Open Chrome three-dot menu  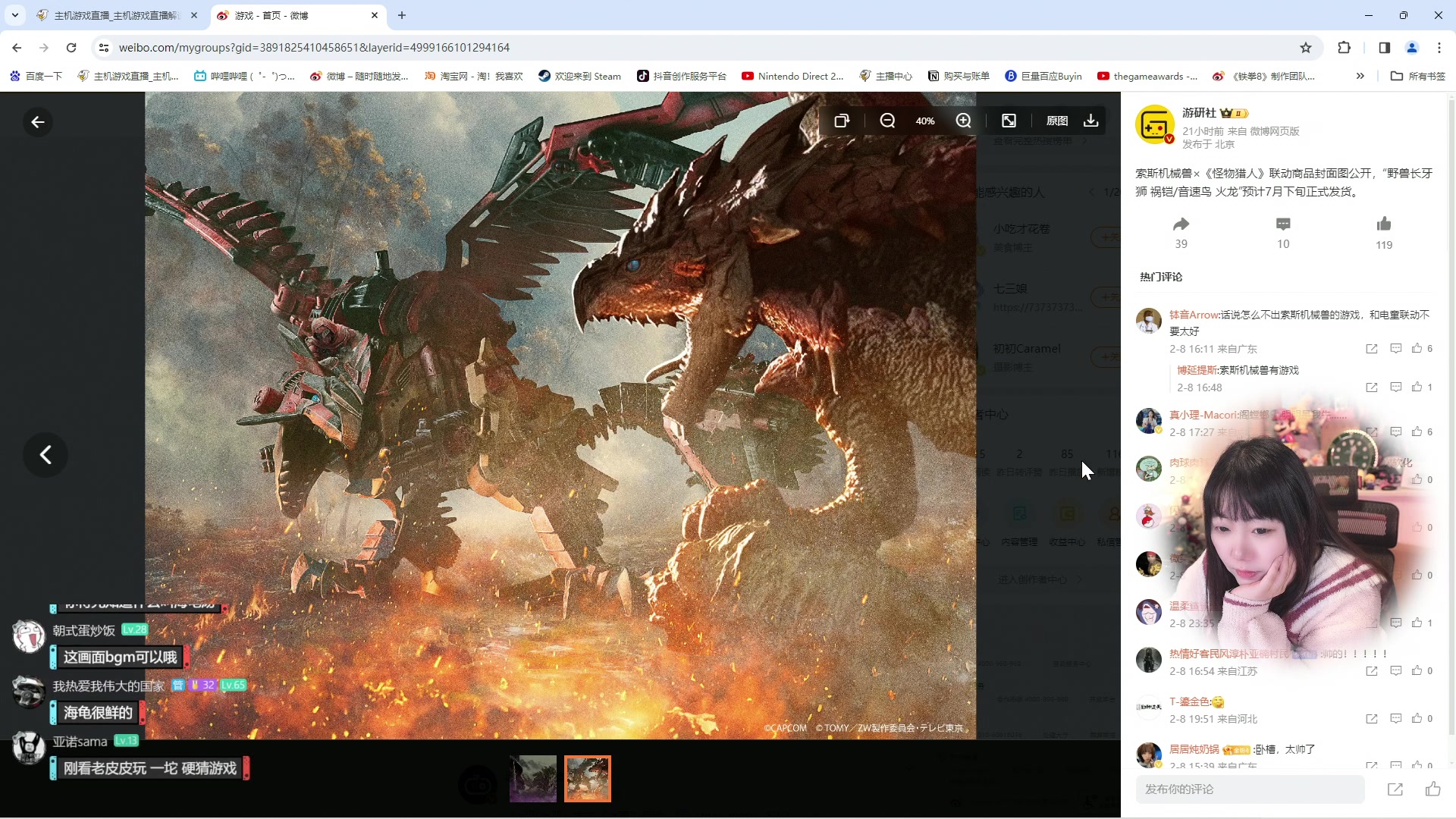coord(1439,48)
